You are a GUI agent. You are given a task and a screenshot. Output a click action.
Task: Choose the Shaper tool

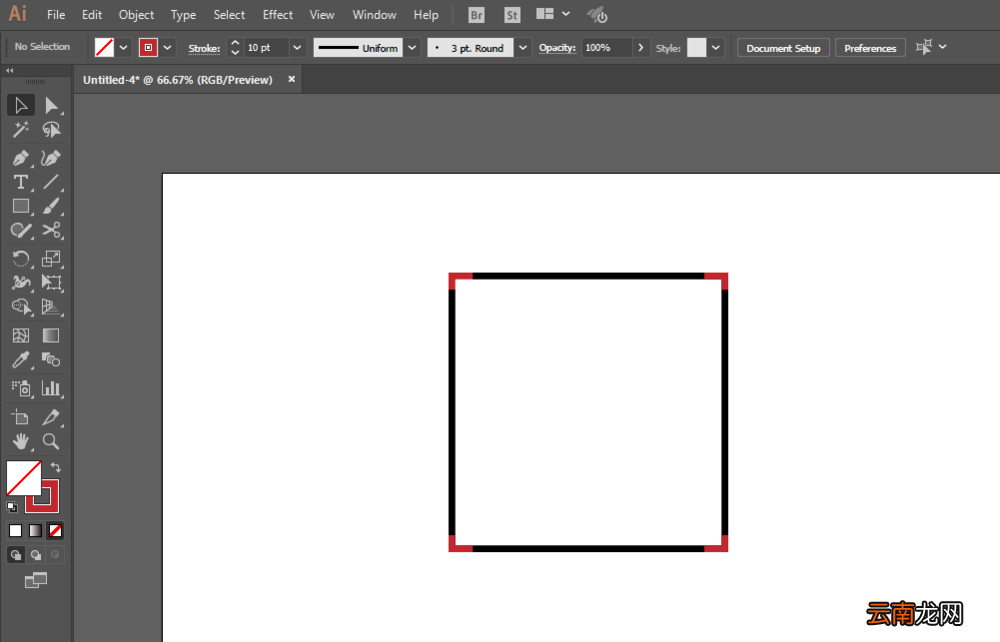click(21, 230)
